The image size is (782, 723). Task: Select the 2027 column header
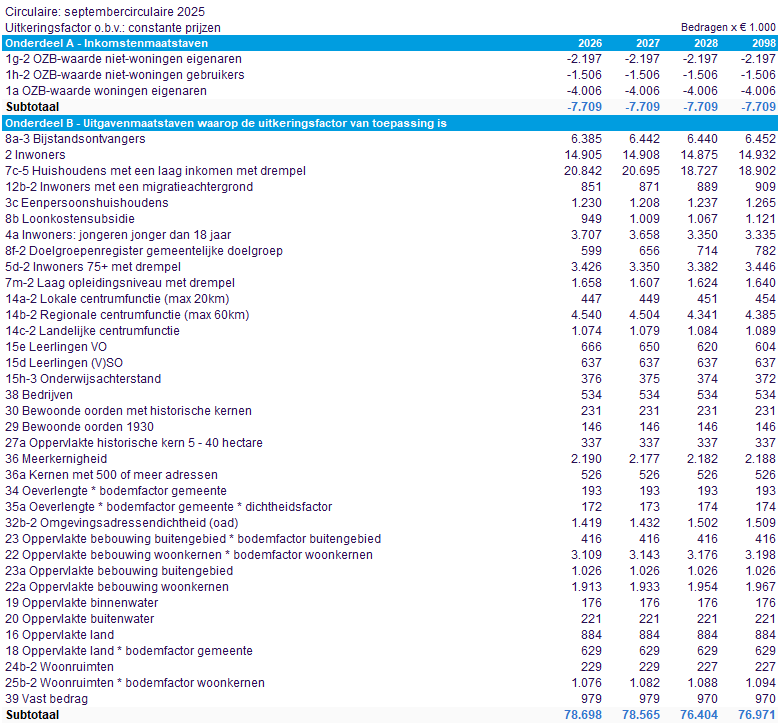648,43
